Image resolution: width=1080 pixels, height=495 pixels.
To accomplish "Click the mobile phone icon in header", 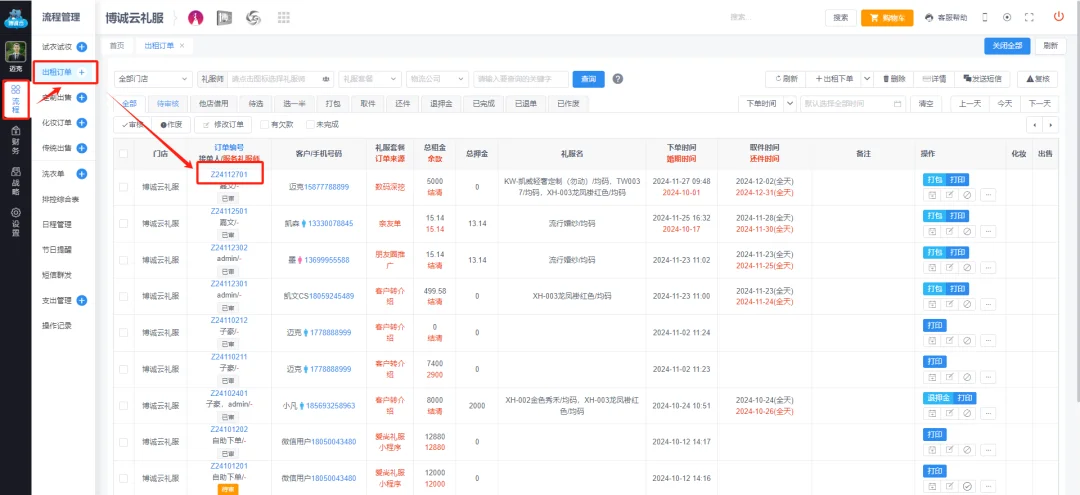I will (984, 18).
